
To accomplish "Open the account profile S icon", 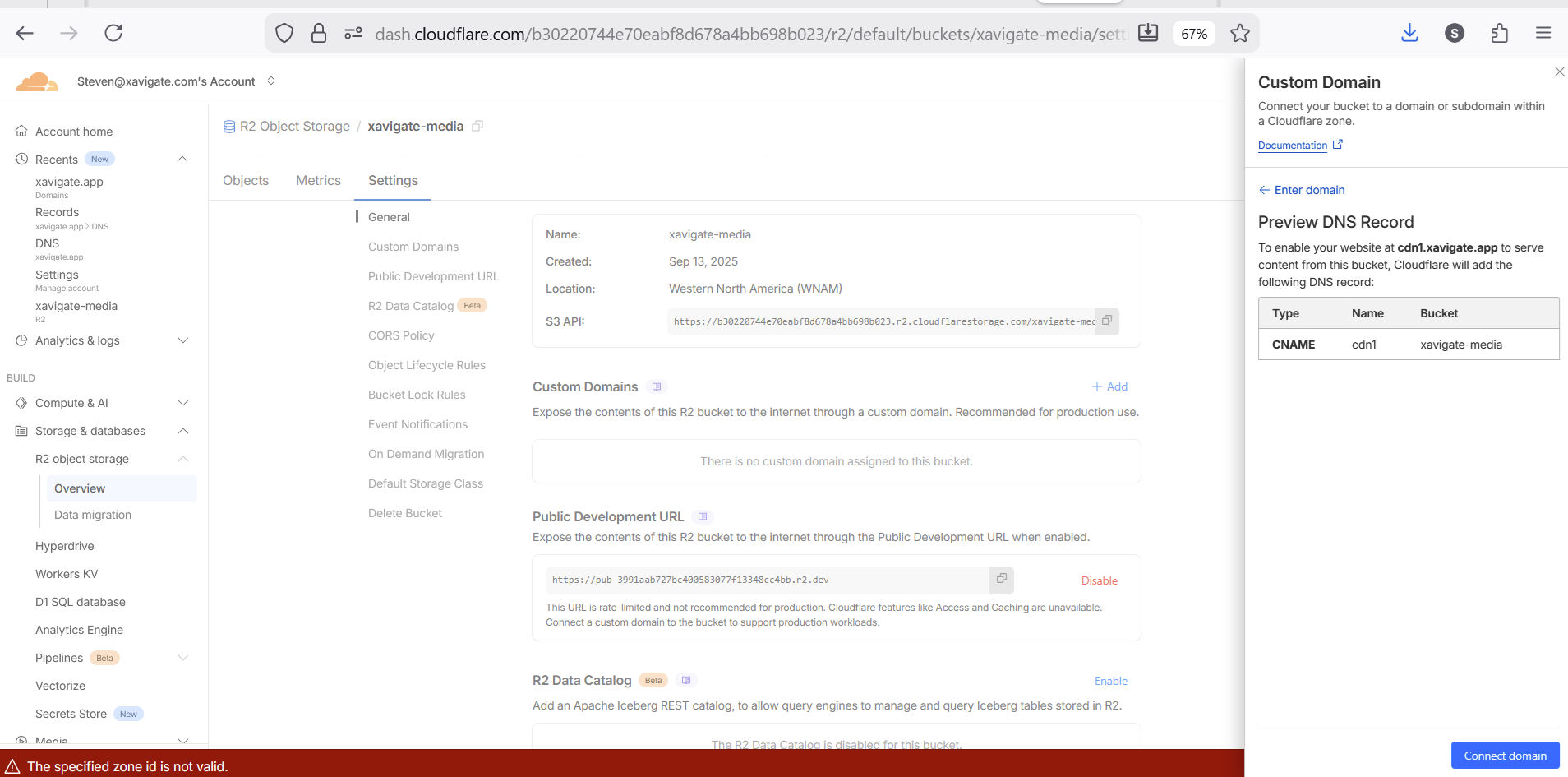I will (1455, 33).
